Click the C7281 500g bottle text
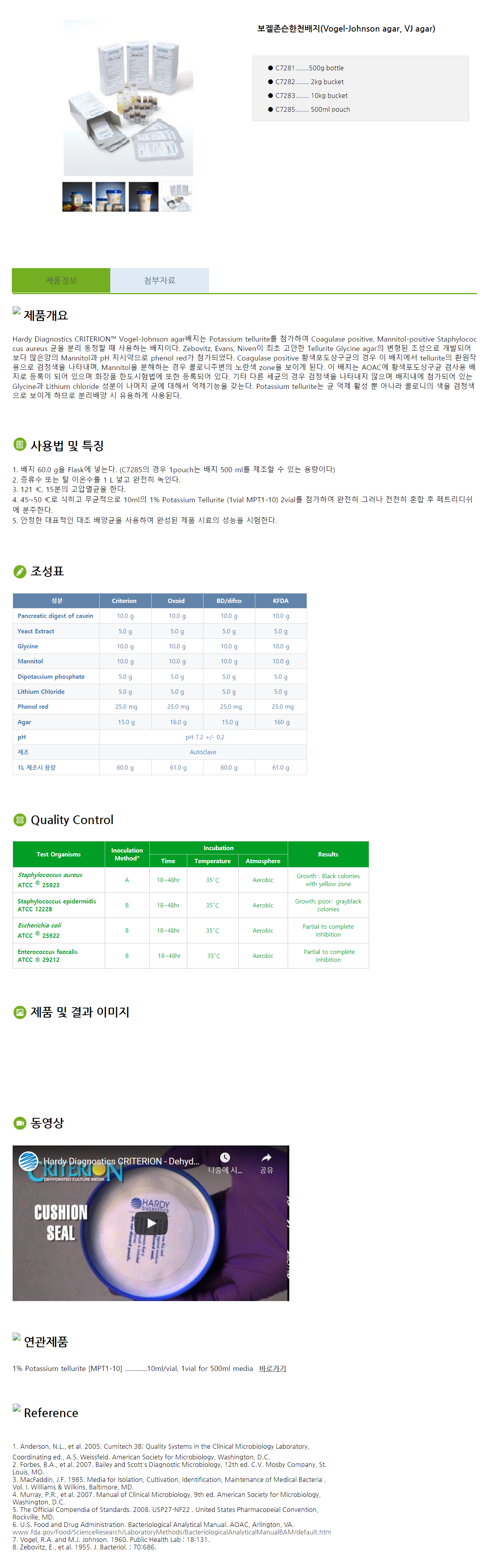The width and height of the screenshot is (492, 1568). (309, 68)
